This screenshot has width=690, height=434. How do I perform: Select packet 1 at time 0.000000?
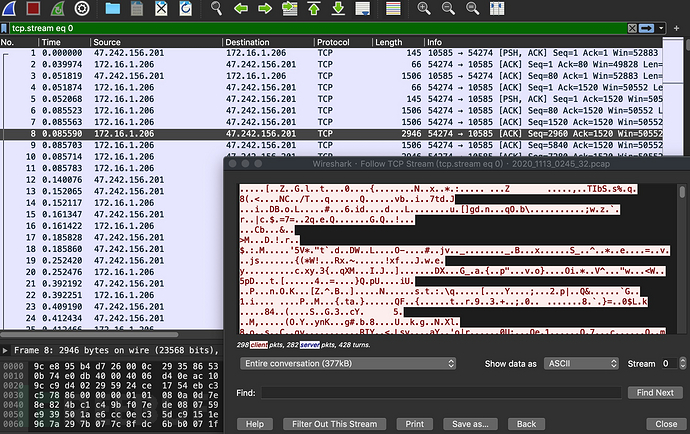coord(331,53)
